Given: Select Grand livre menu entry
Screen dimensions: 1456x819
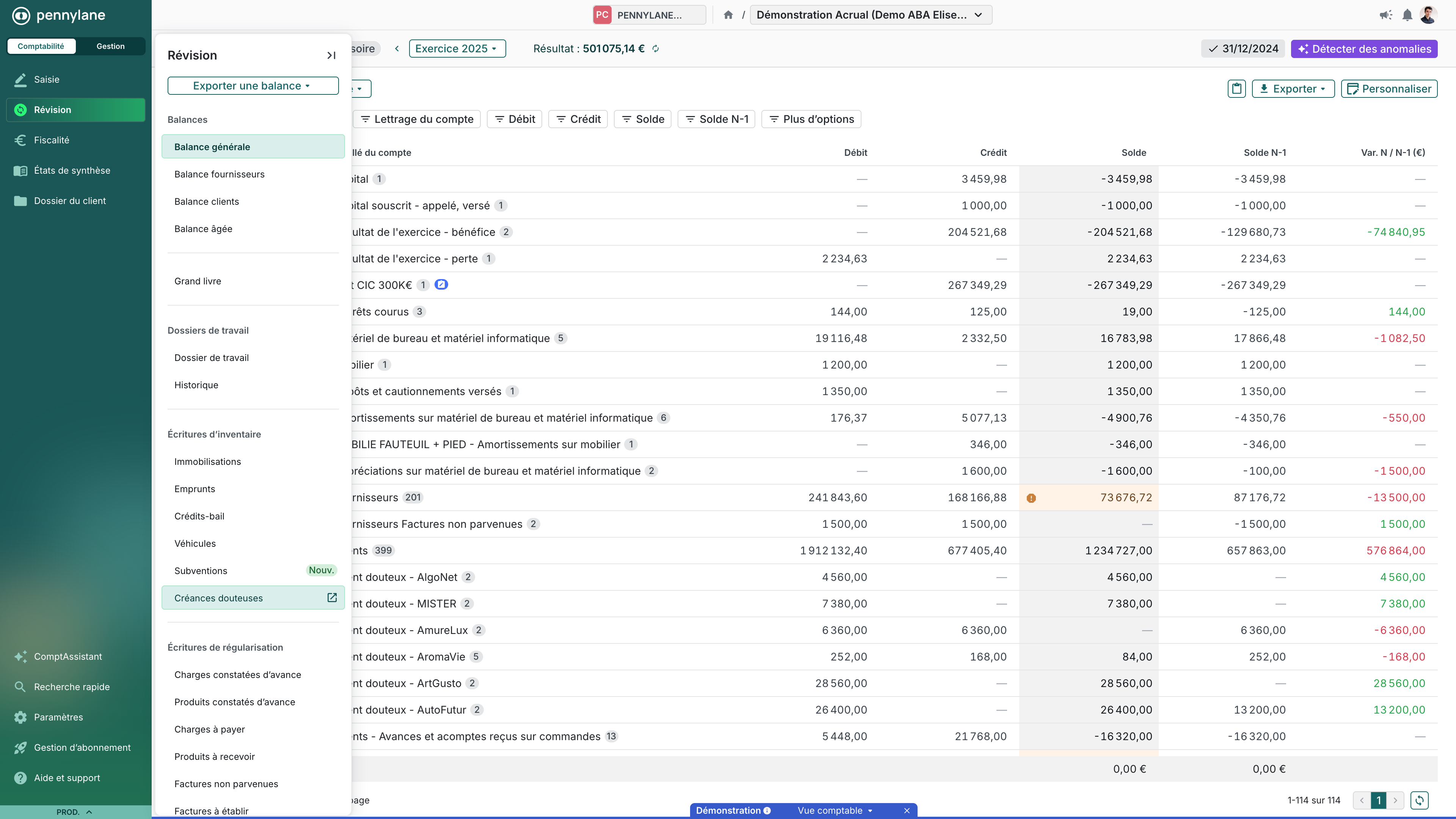Looking at the screenshot, I should 198,281.
